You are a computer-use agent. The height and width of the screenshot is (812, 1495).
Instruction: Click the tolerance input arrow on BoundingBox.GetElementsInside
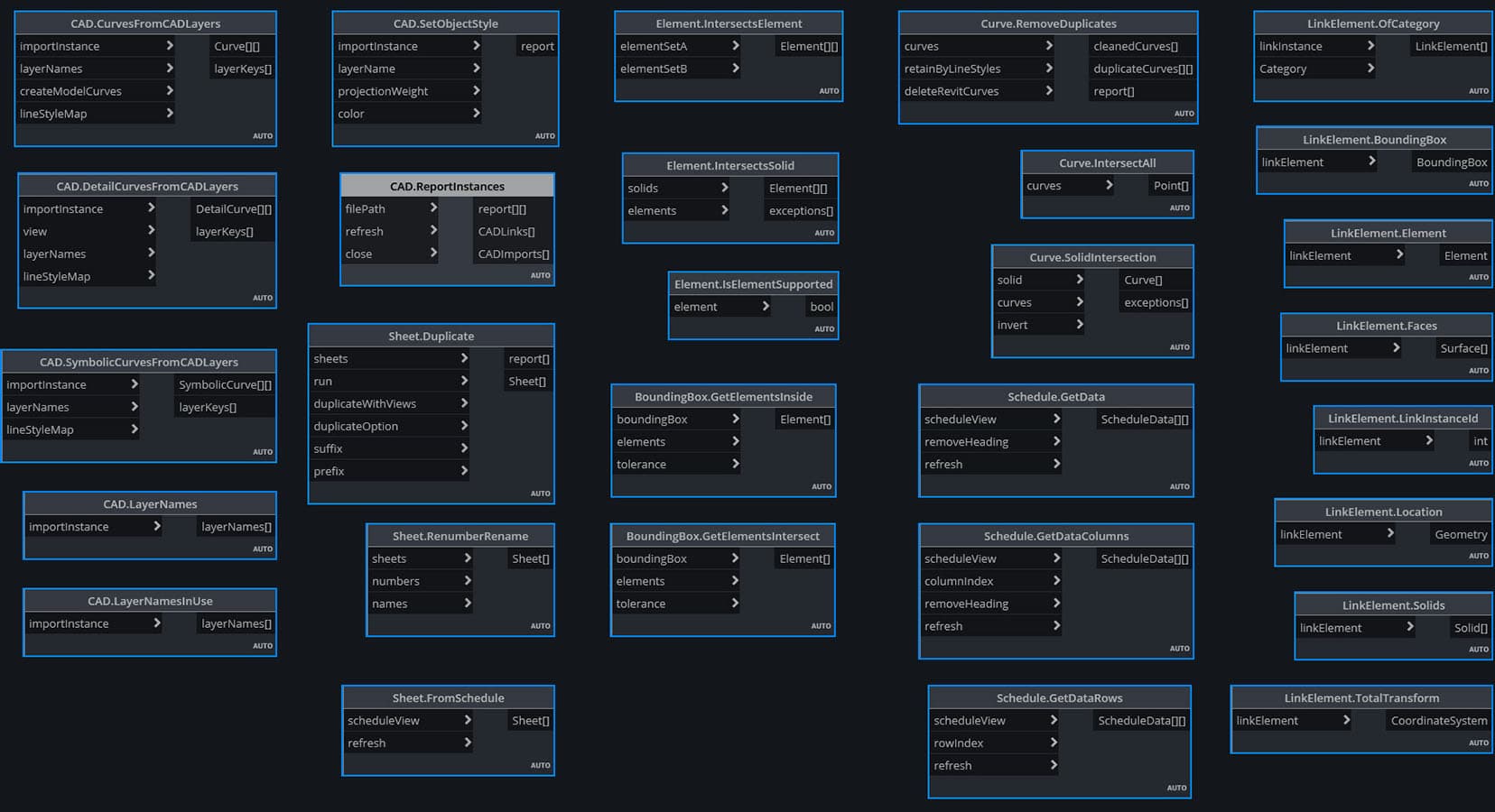735,464
